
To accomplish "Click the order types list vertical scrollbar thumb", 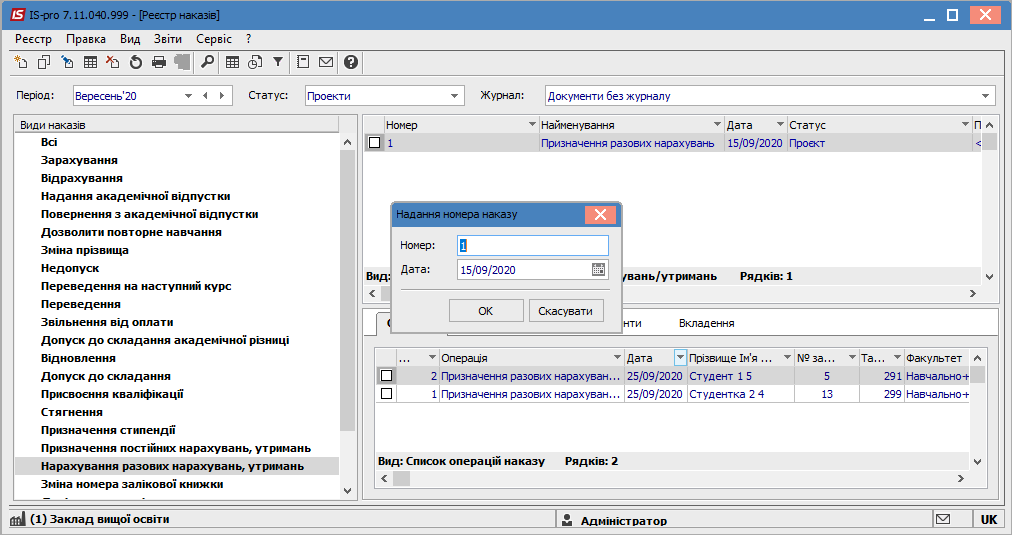I will click(347, 290).
